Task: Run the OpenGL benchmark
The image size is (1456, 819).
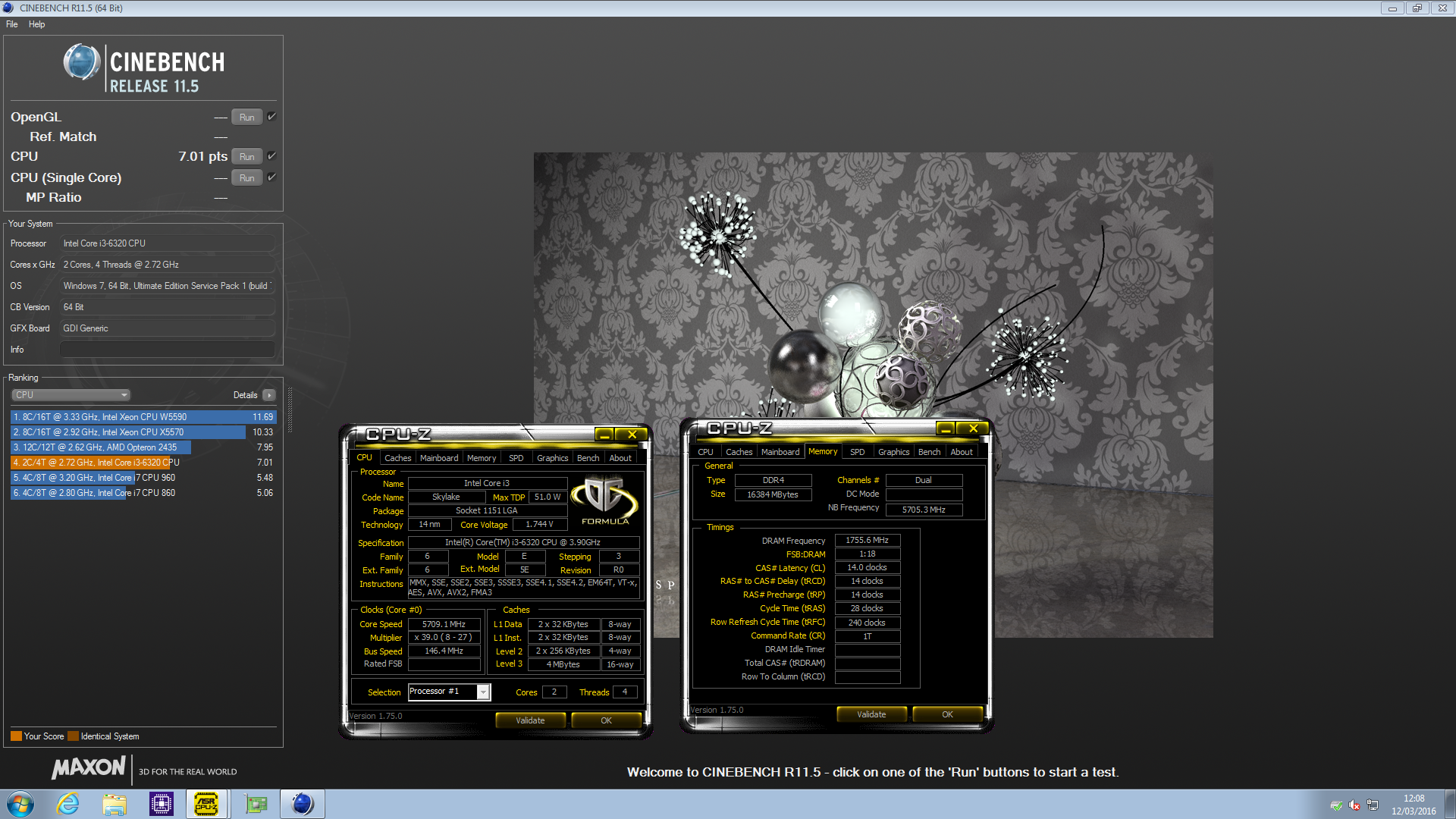Action: tap(247, 118)
